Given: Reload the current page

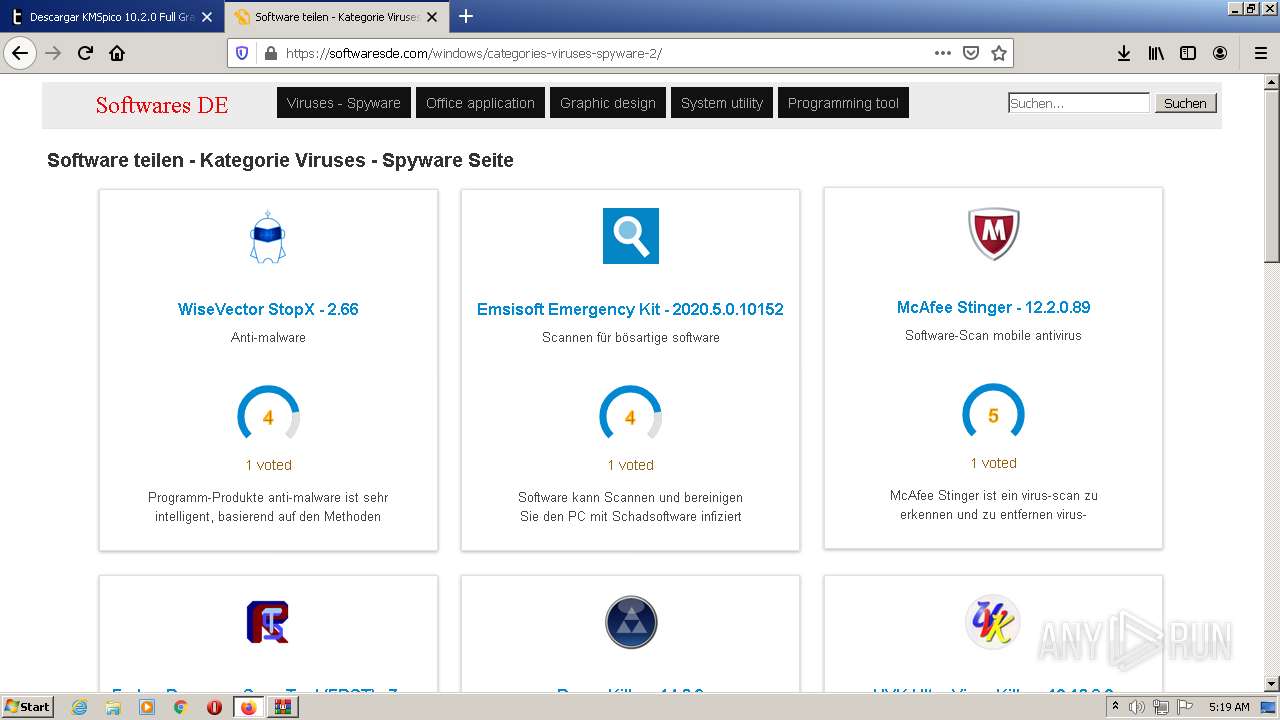Looking at the screenshot, I should point(85,53).
